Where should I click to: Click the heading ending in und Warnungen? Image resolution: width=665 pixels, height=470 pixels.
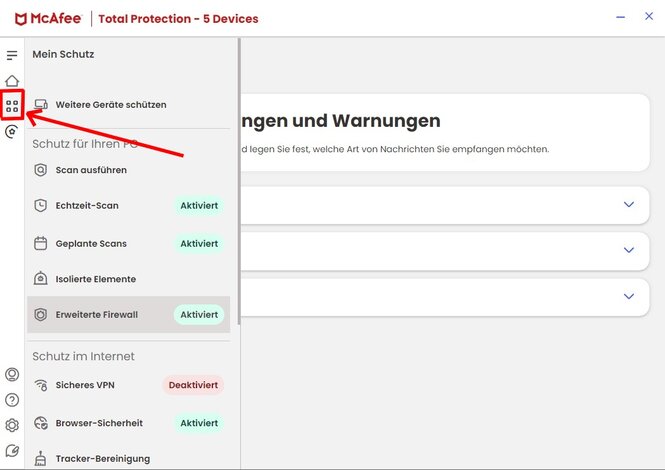coord(341,121)
